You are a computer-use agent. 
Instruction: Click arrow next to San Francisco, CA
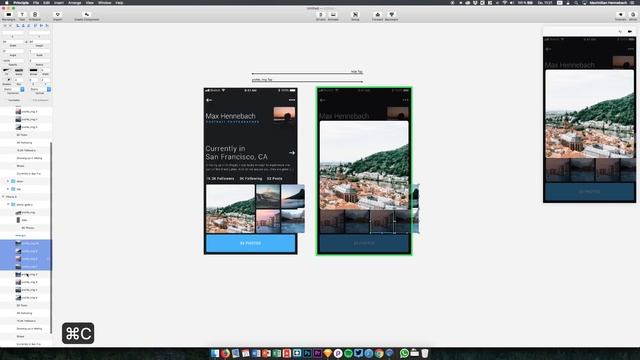tap(292, 153)
